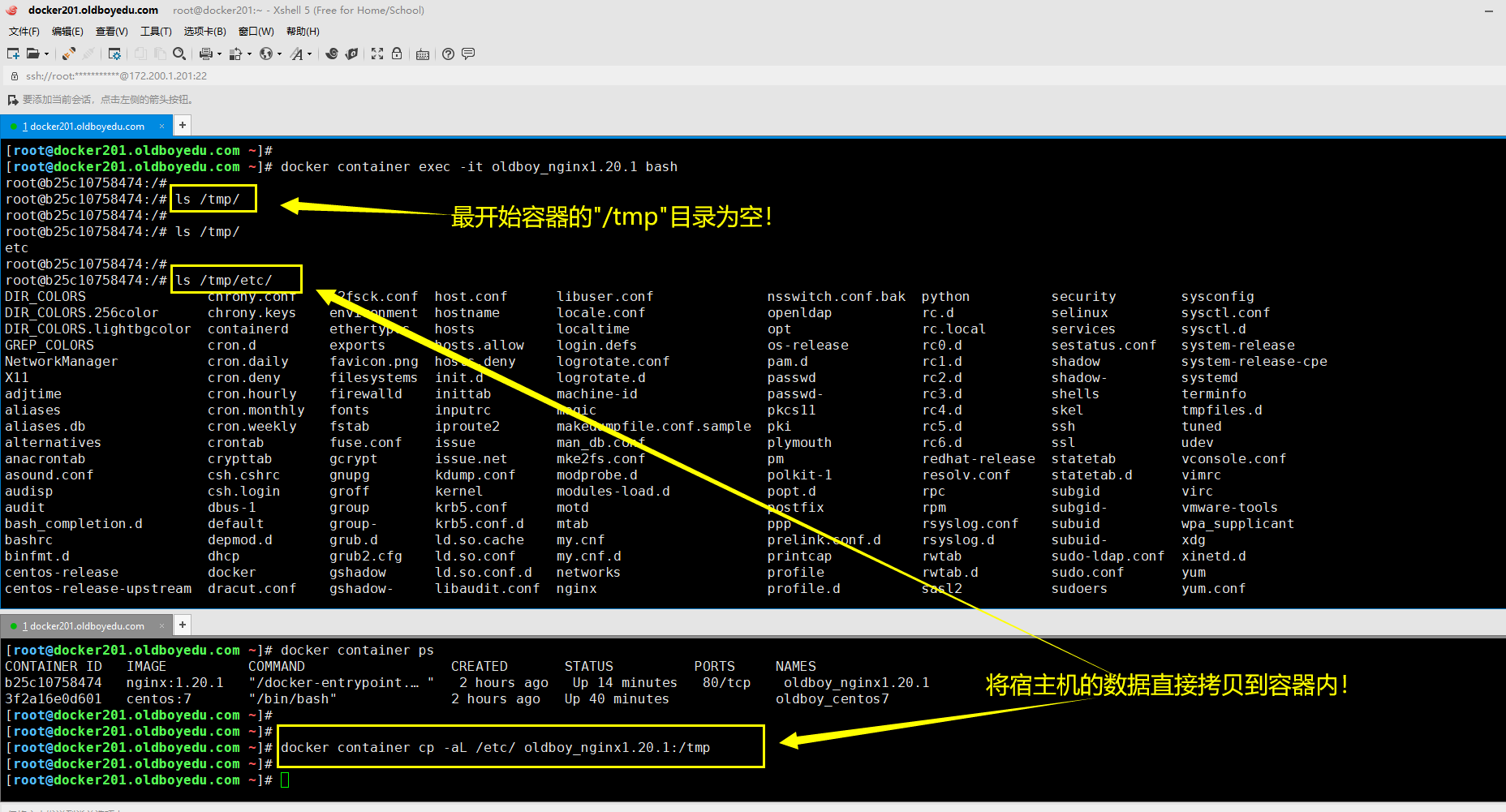Open the 工具(T) menu

(156, 32)
